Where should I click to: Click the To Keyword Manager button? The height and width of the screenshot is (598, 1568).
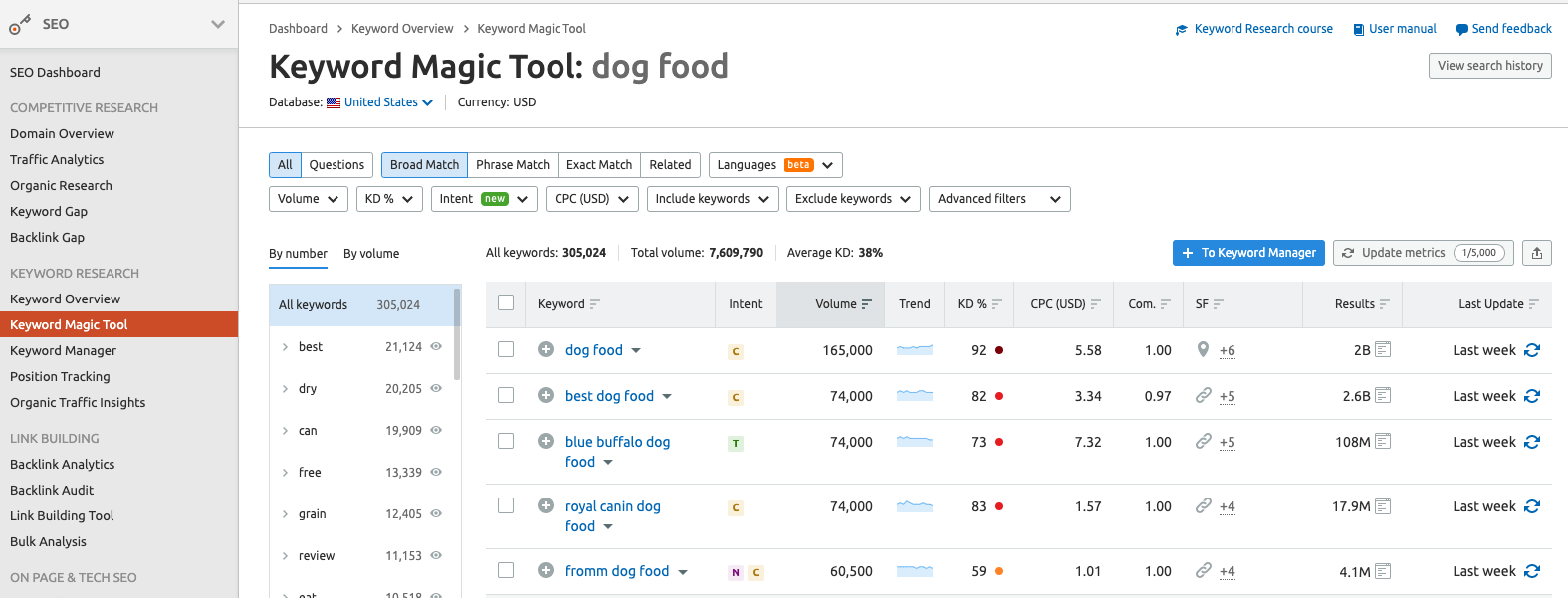pos(1248,253)
